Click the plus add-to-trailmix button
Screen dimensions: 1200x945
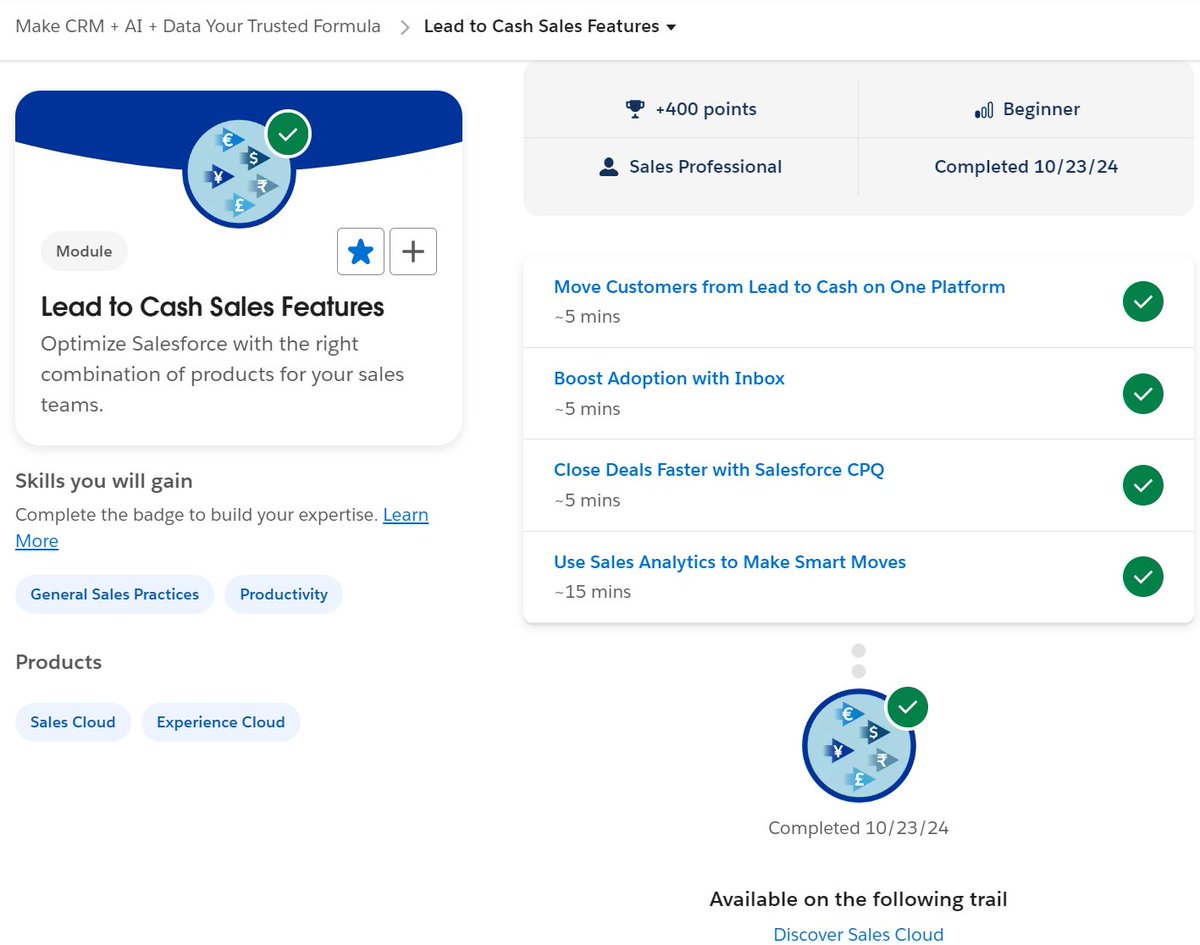tap(413, 252)
